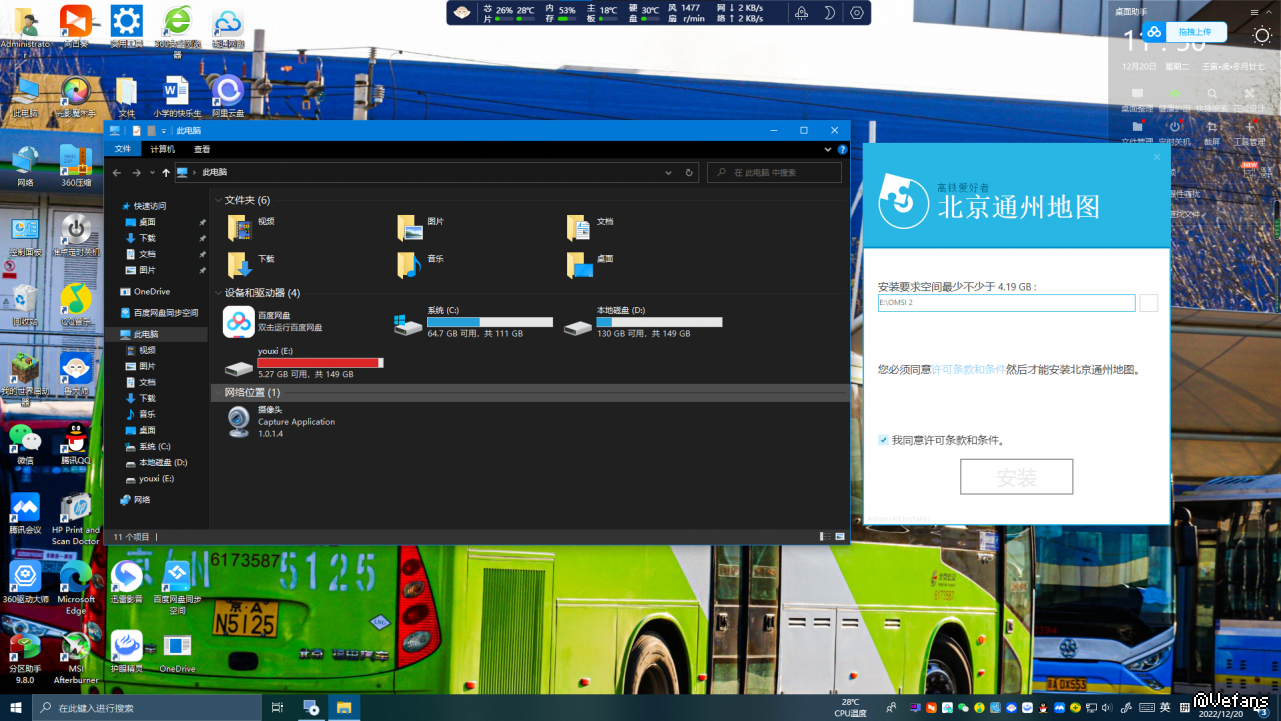1281x721 pixels.
Task: Open the address bar history dropdown
Action: pos(669,173)
